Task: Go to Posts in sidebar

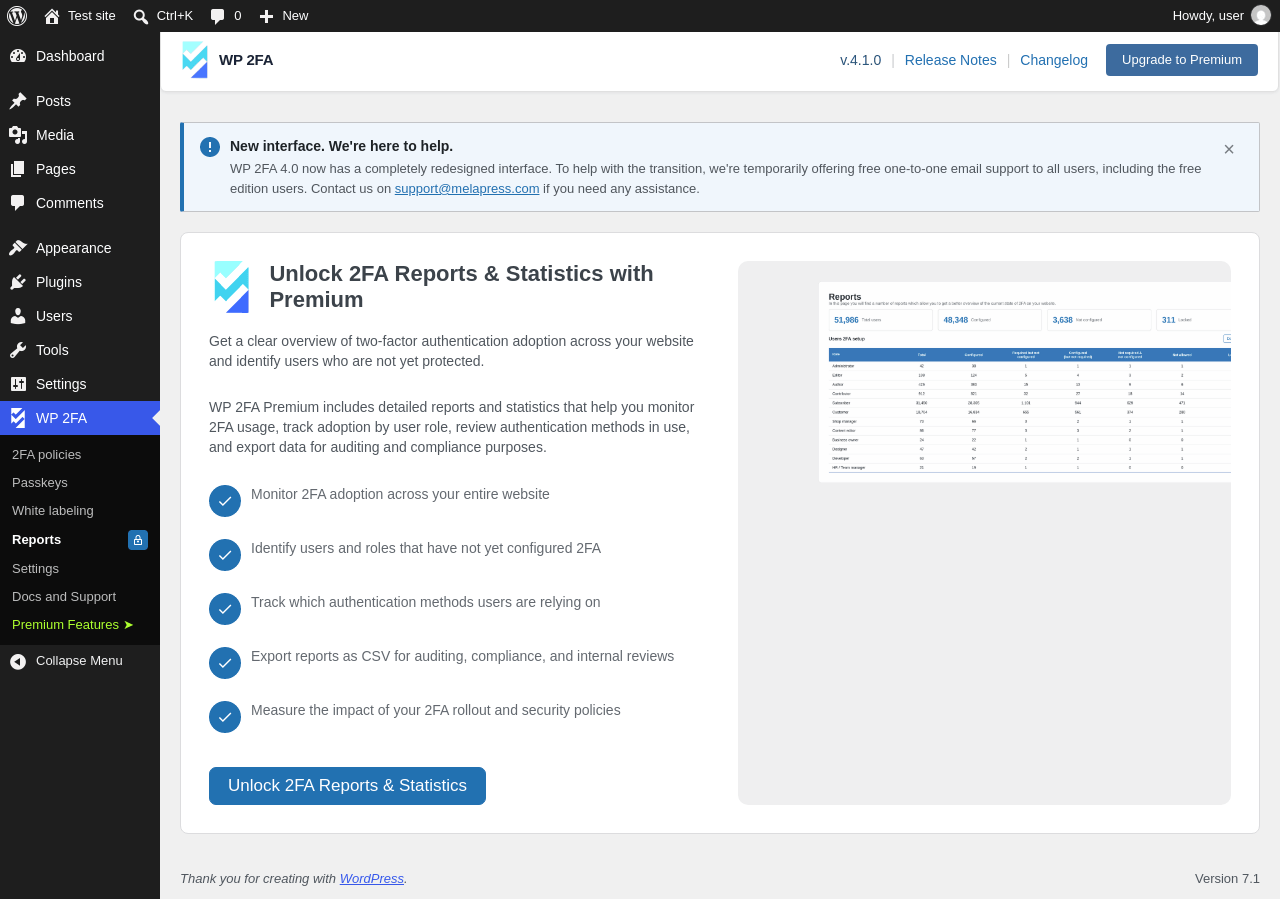Action: 53,101
